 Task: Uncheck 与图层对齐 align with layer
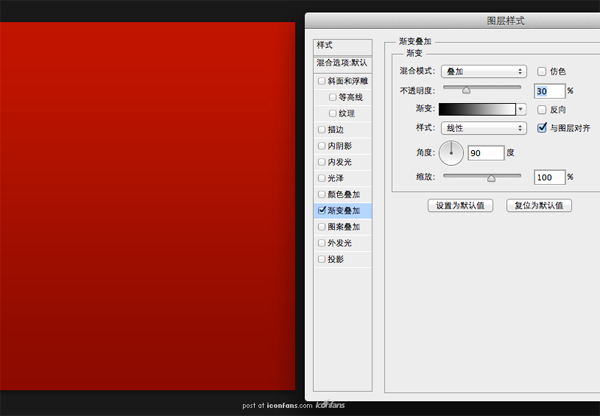coord(542,127)
